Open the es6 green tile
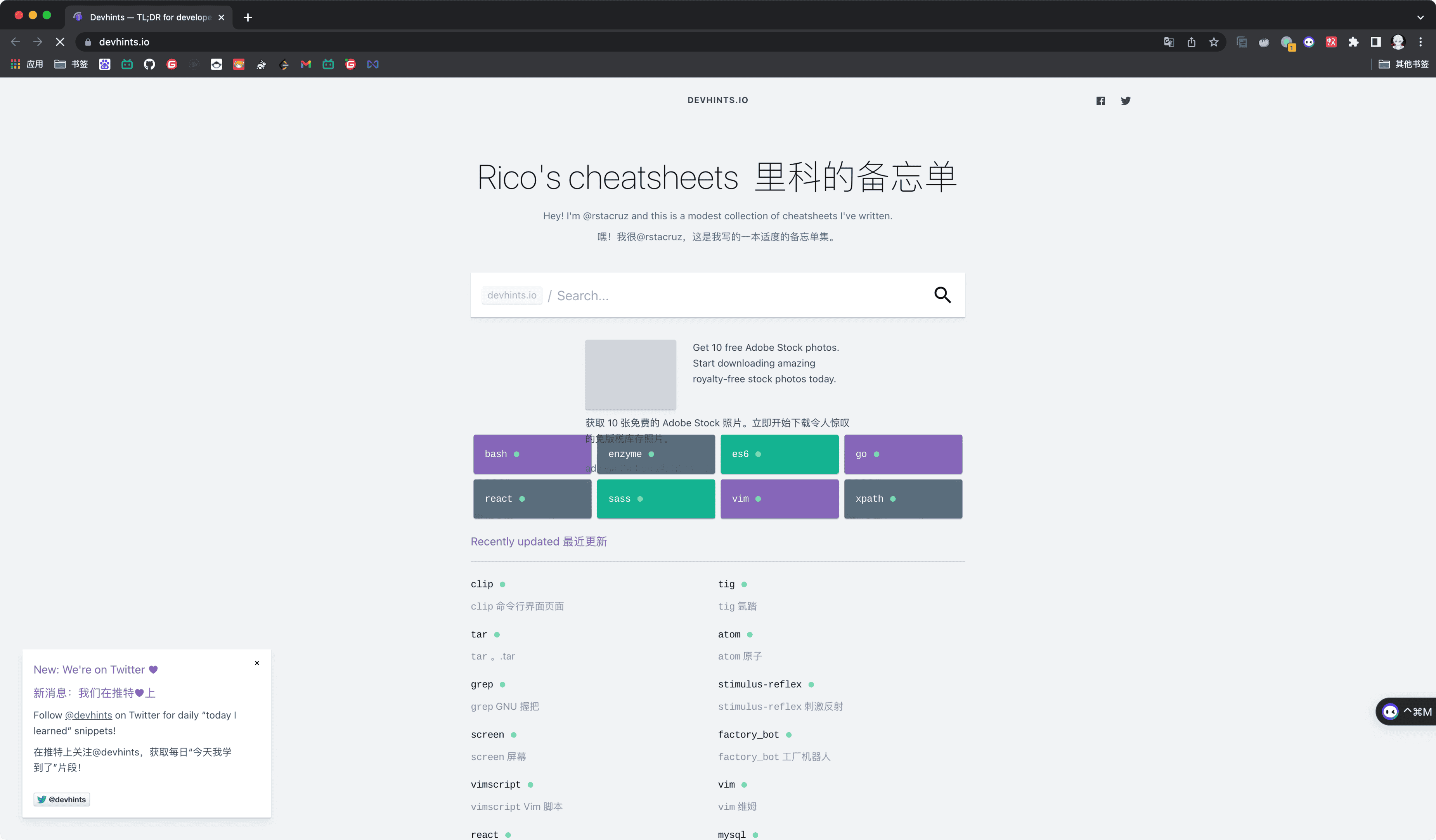 [779, 454]
